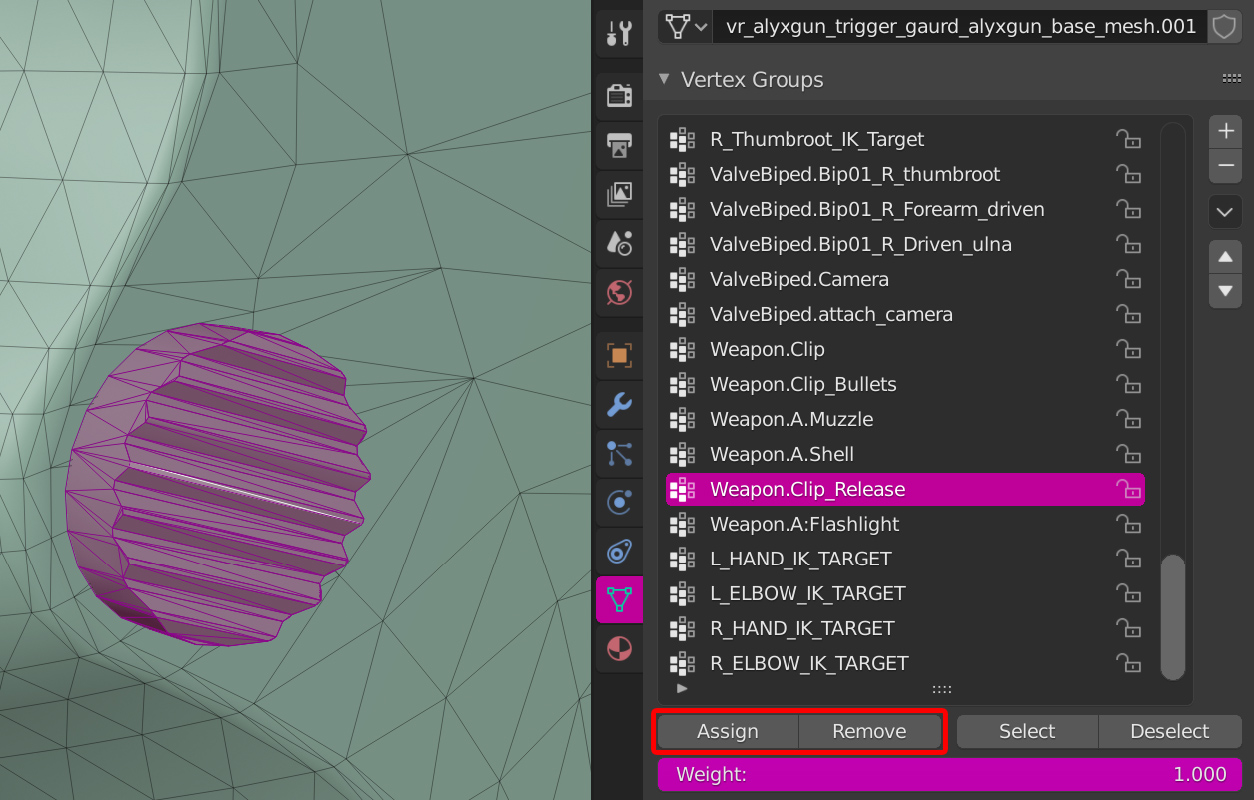Click vertex group icon beside ValveBiped.Camera
The image size is (1254, 800).
pyautogui.click(x=682, y=279)
